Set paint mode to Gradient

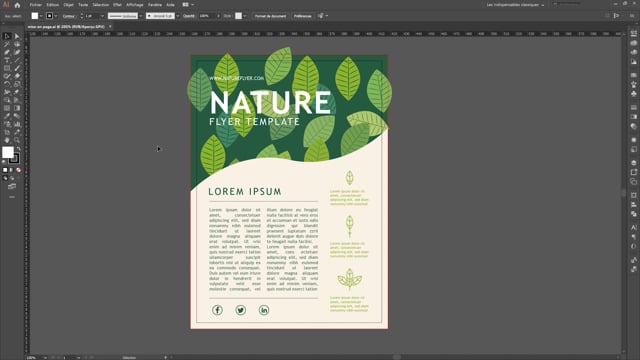(11, 170)
